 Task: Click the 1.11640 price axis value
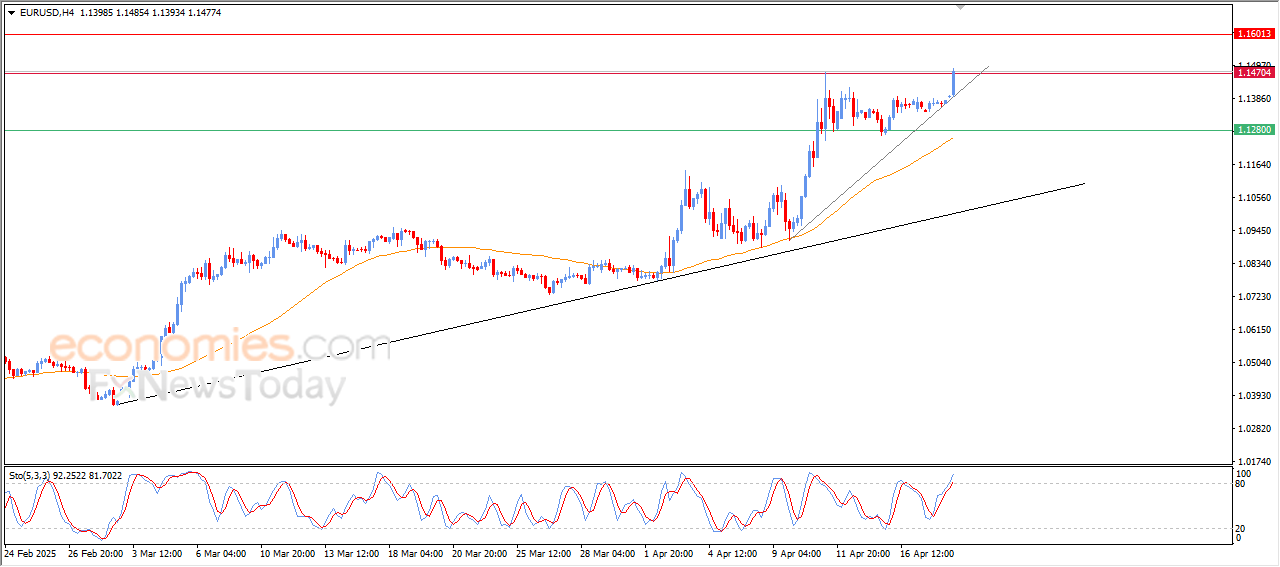click(1255, 164)
